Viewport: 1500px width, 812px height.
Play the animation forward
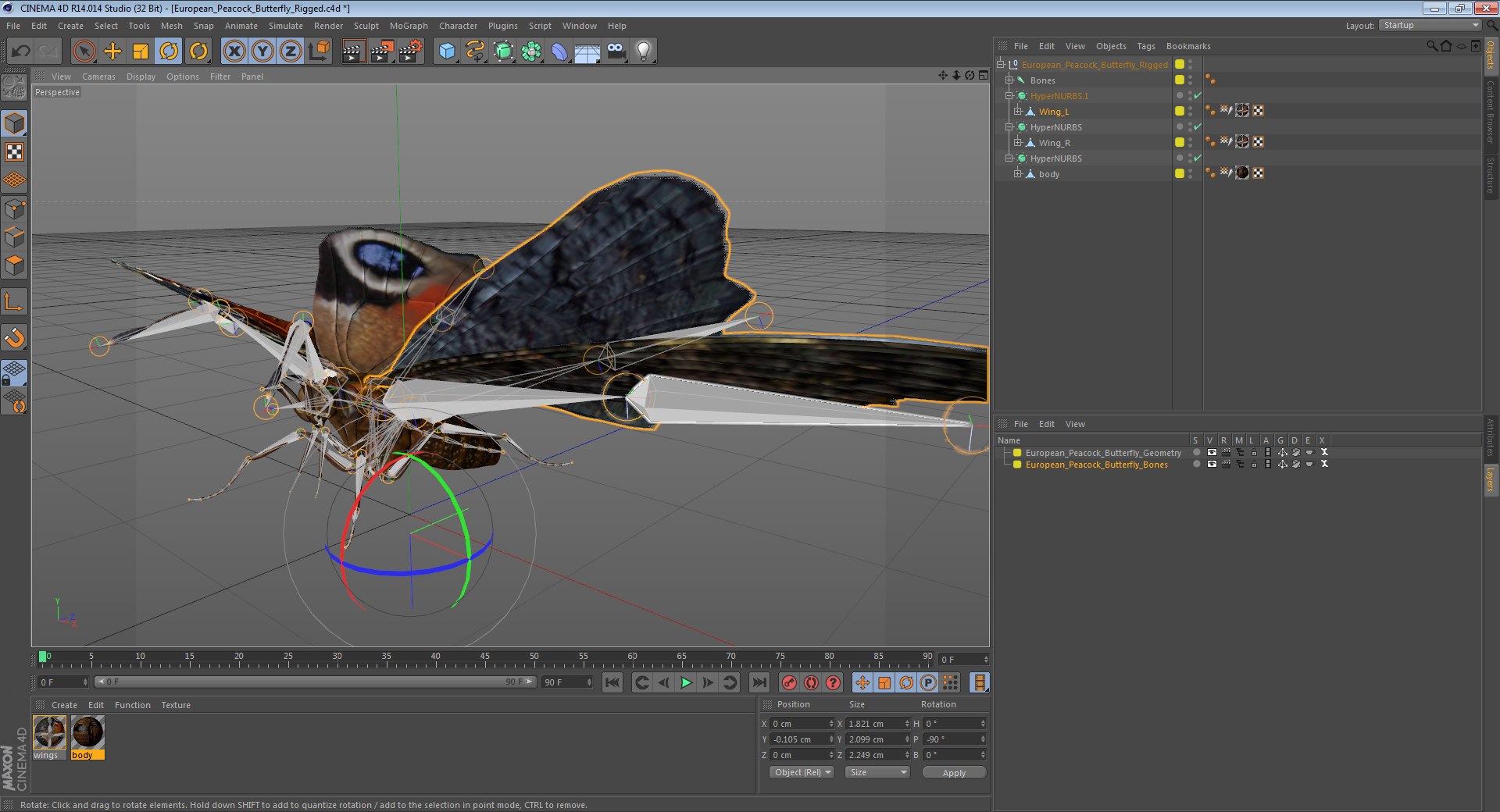click(x=686, y=683)
